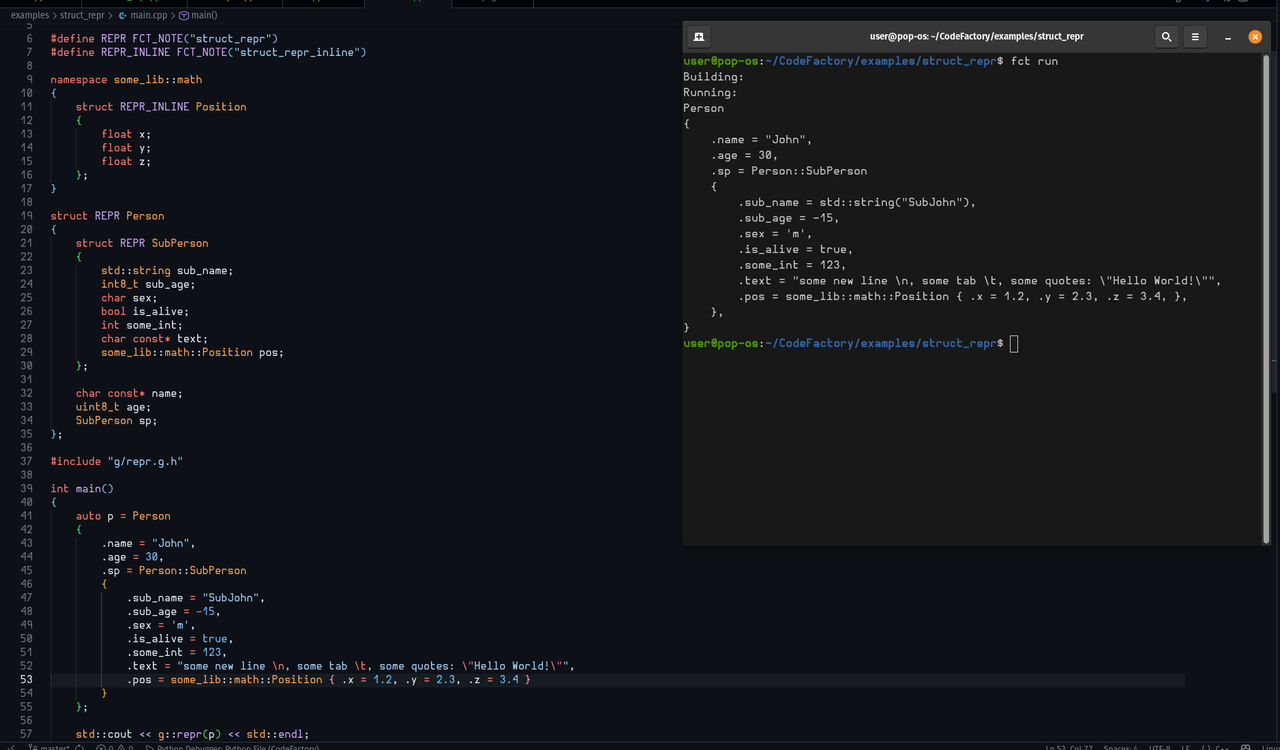Click the 'uint8_t age;' line in the editor
The width and height of the screenshot is (1280, 750).
114,407
